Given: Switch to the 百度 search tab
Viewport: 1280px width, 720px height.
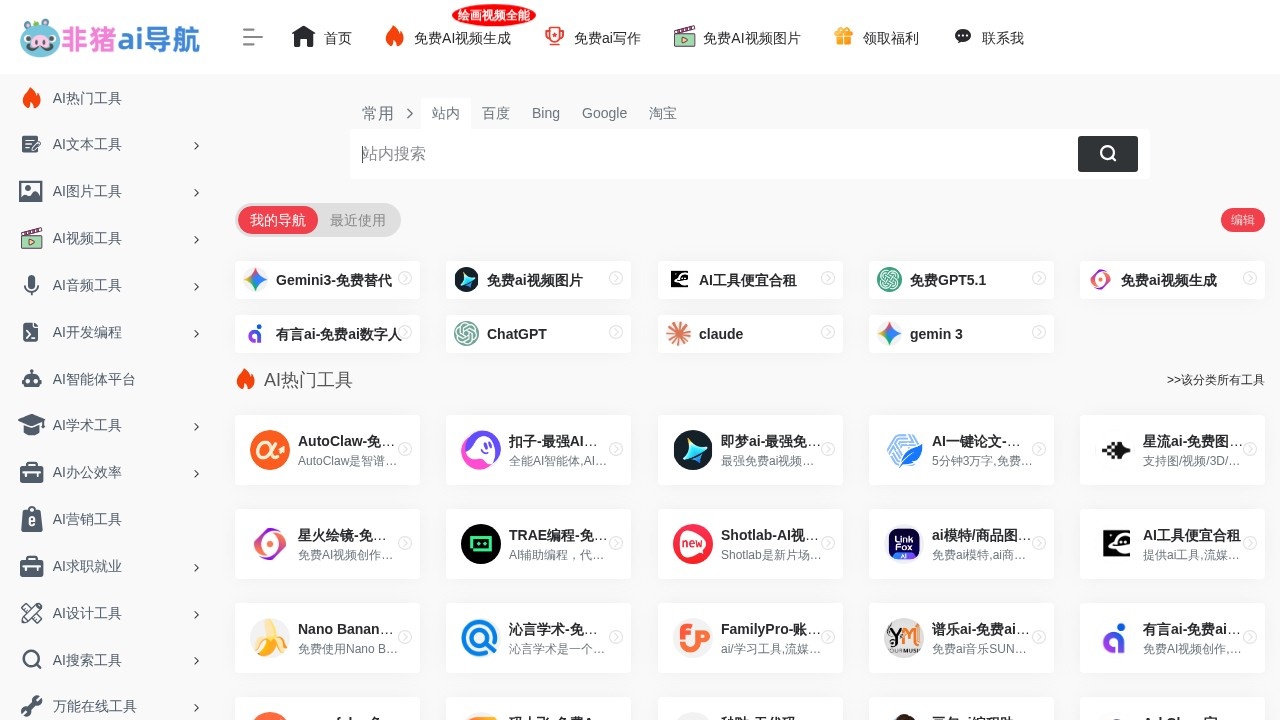Looking at the screenshot, I should 496,113.
